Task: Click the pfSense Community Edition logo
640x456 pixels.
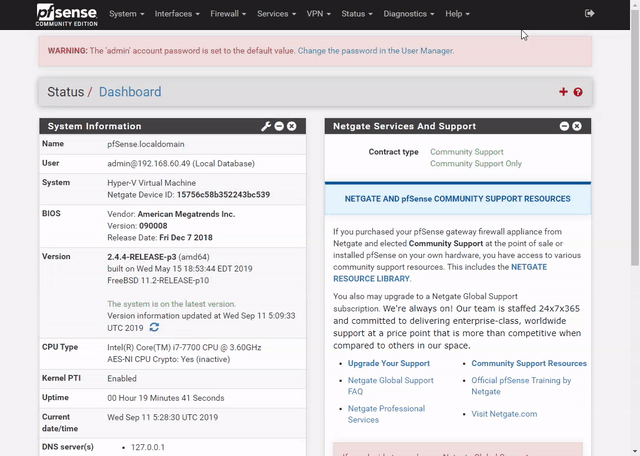Action: click(x=67, y=15)
